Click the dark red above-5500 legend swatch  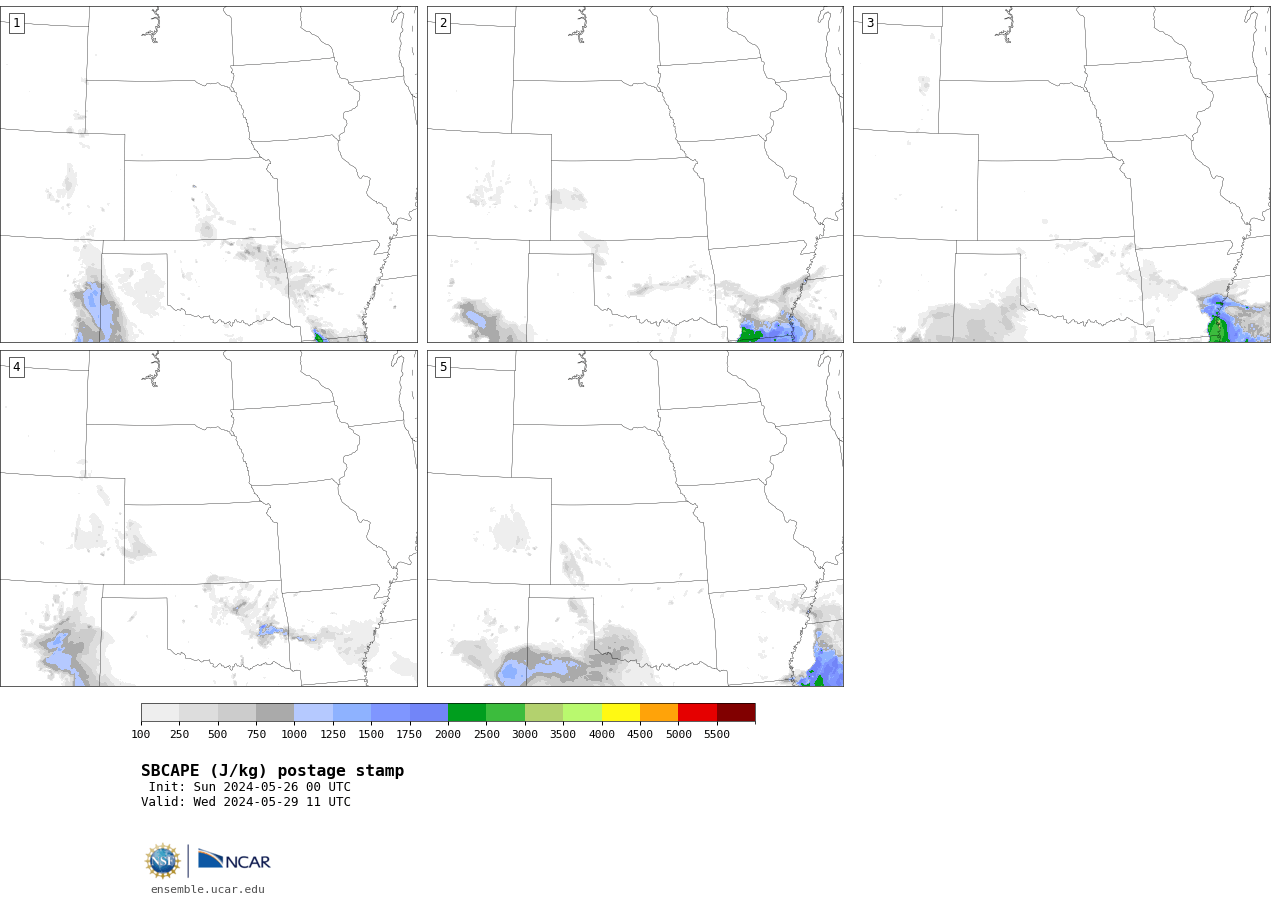coord(736,712)
